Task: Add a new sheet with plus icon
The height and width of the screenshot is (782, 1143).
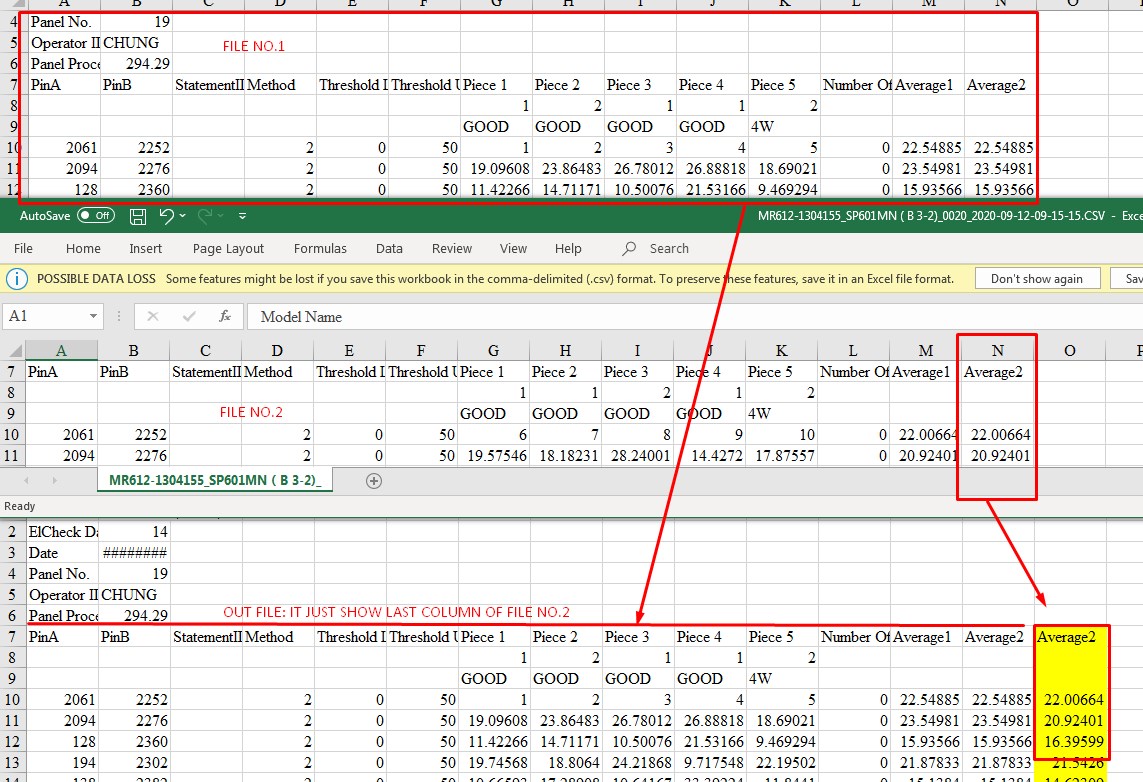Action: coord(374,481)
